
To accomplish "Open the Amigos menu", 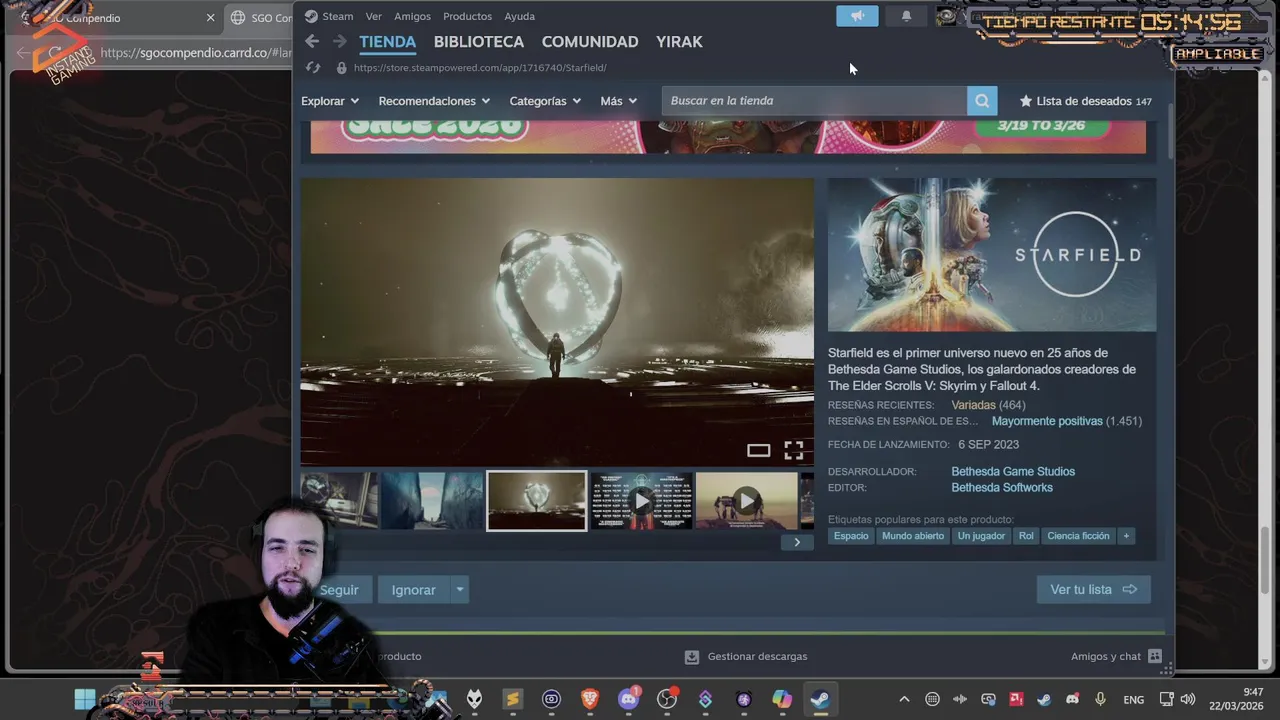I will coord(412,16).
